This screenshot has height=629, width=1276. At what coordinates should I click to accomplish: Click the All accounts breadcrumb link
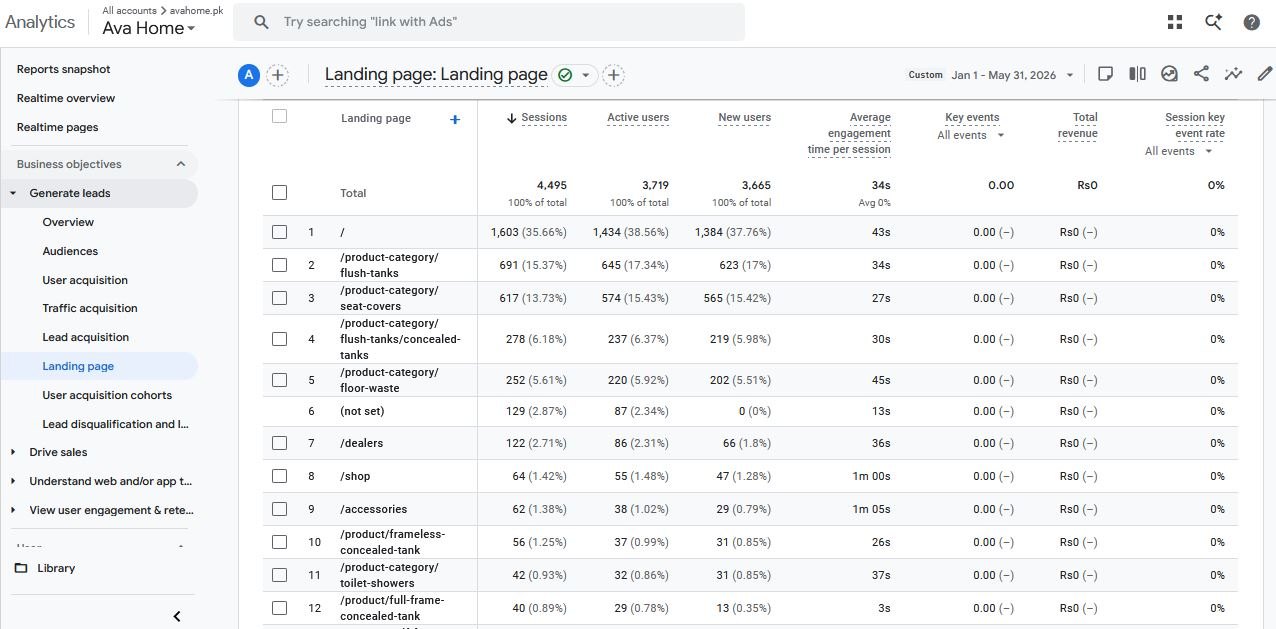(x=129, y=10)
